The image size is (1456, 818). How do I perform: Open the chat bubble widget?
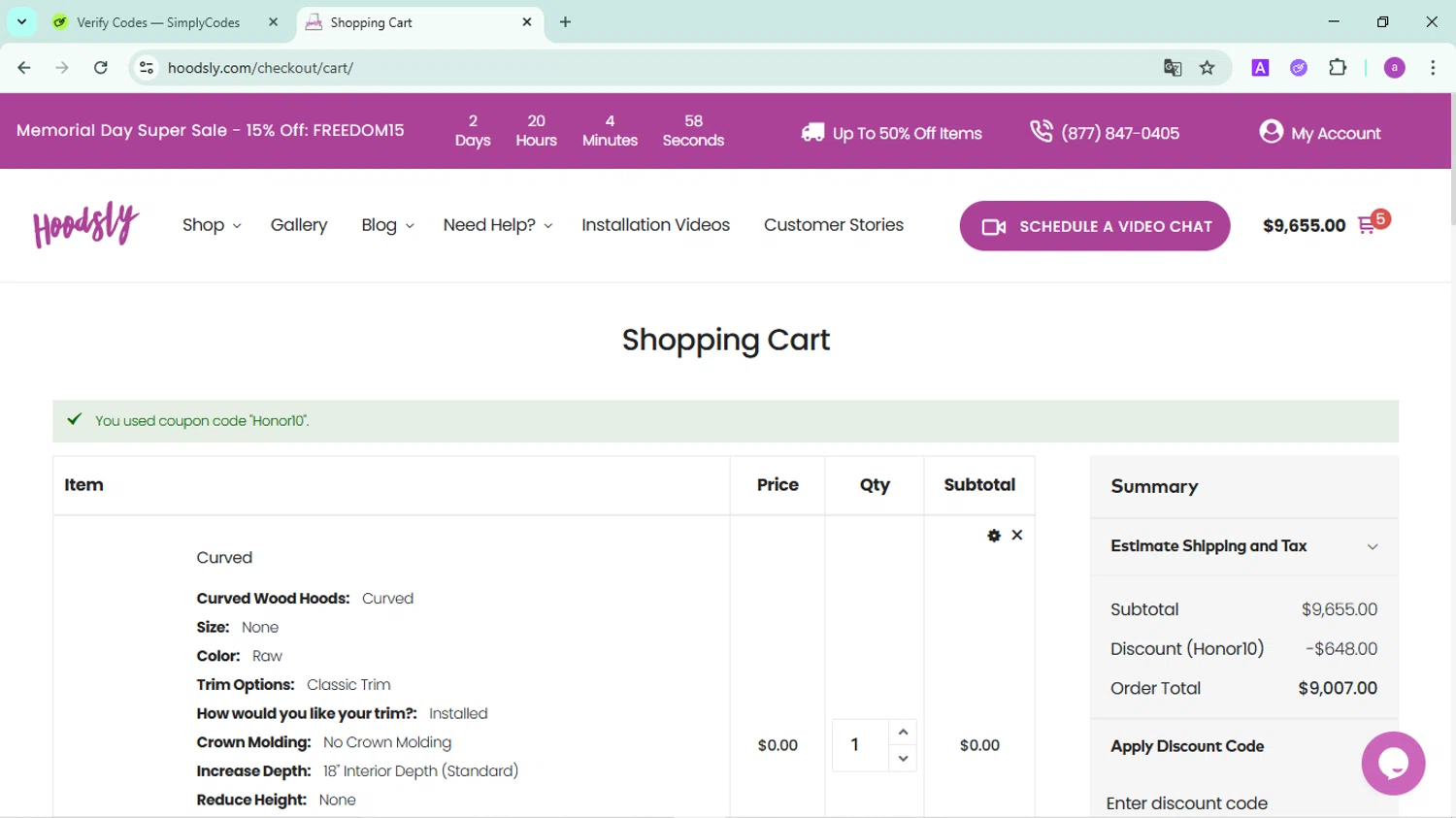[x=1393, y=764]
